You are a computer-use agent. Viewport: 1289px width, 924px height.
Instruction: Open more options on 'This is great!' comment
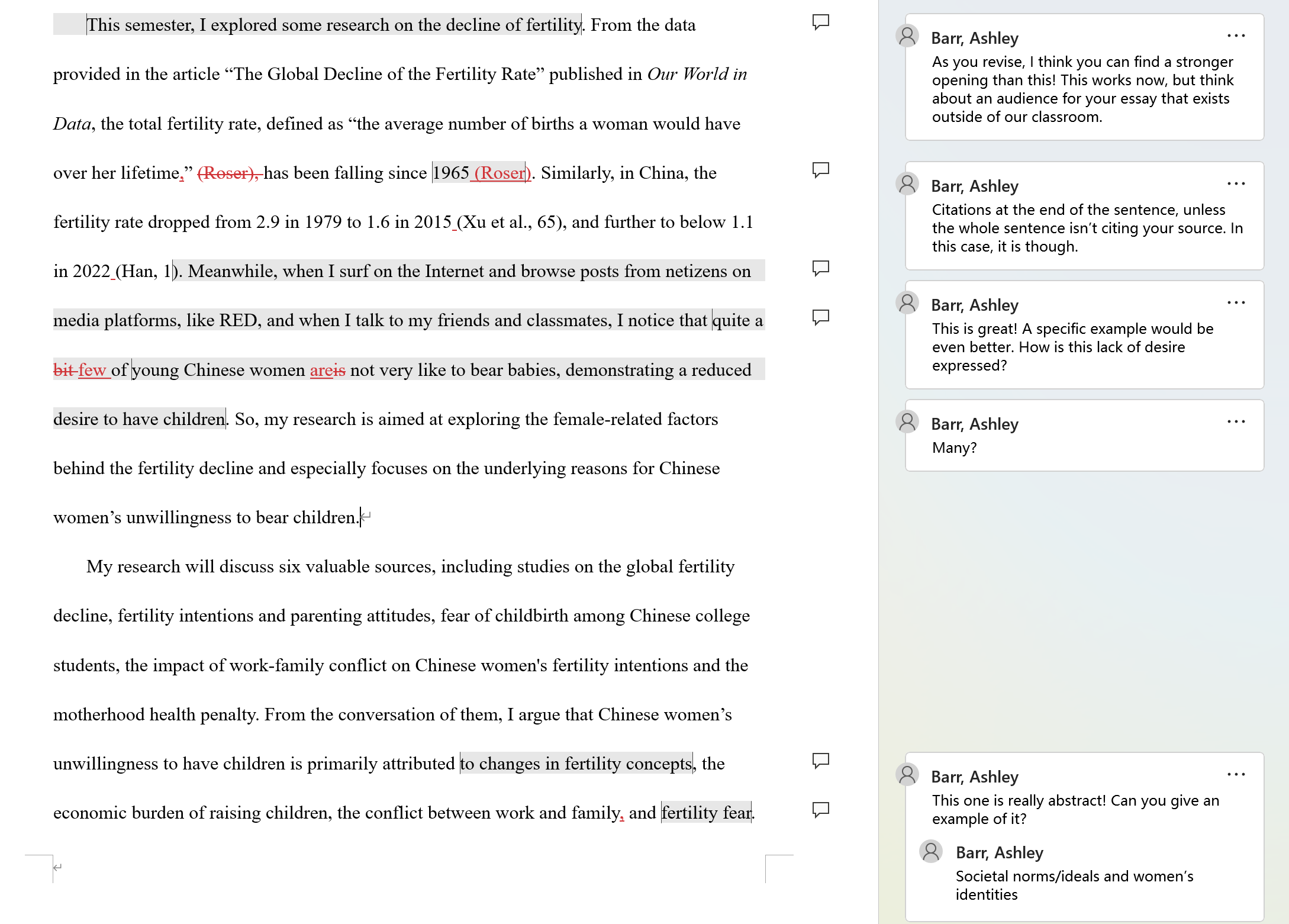click(1236, 303)
